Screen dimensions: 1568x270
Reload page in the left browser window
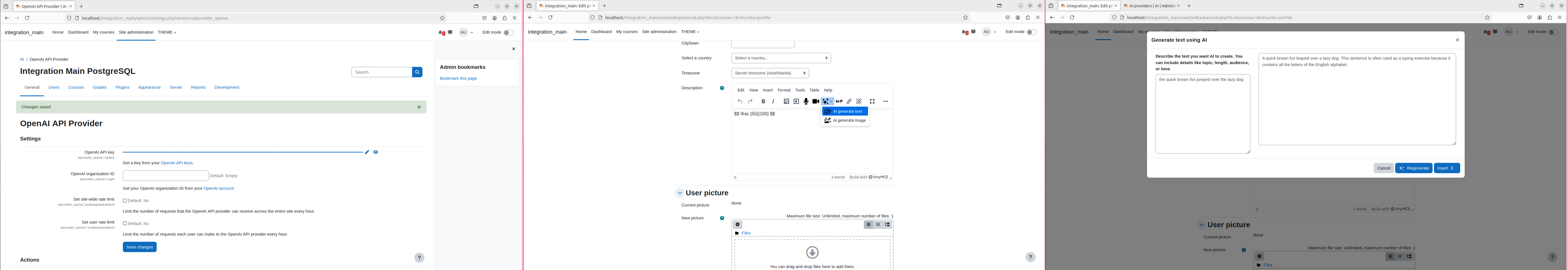pyautogui.click(x=27, y=18)
